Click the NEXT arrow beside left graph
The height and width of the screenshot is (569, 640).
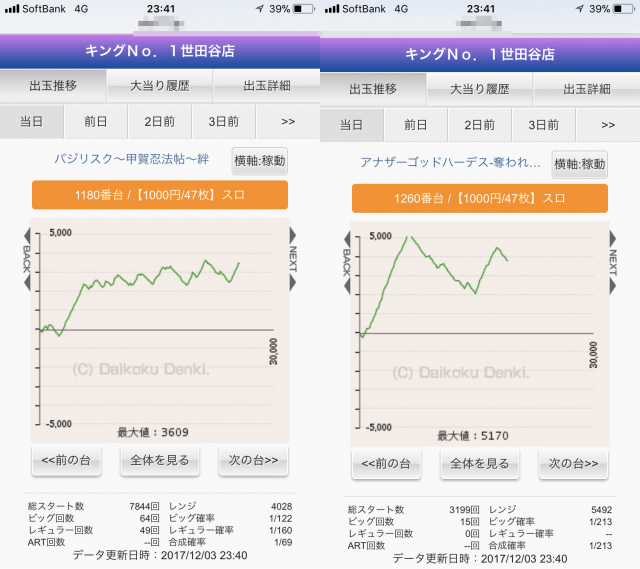pyautogui.click(x=292, y=262)
